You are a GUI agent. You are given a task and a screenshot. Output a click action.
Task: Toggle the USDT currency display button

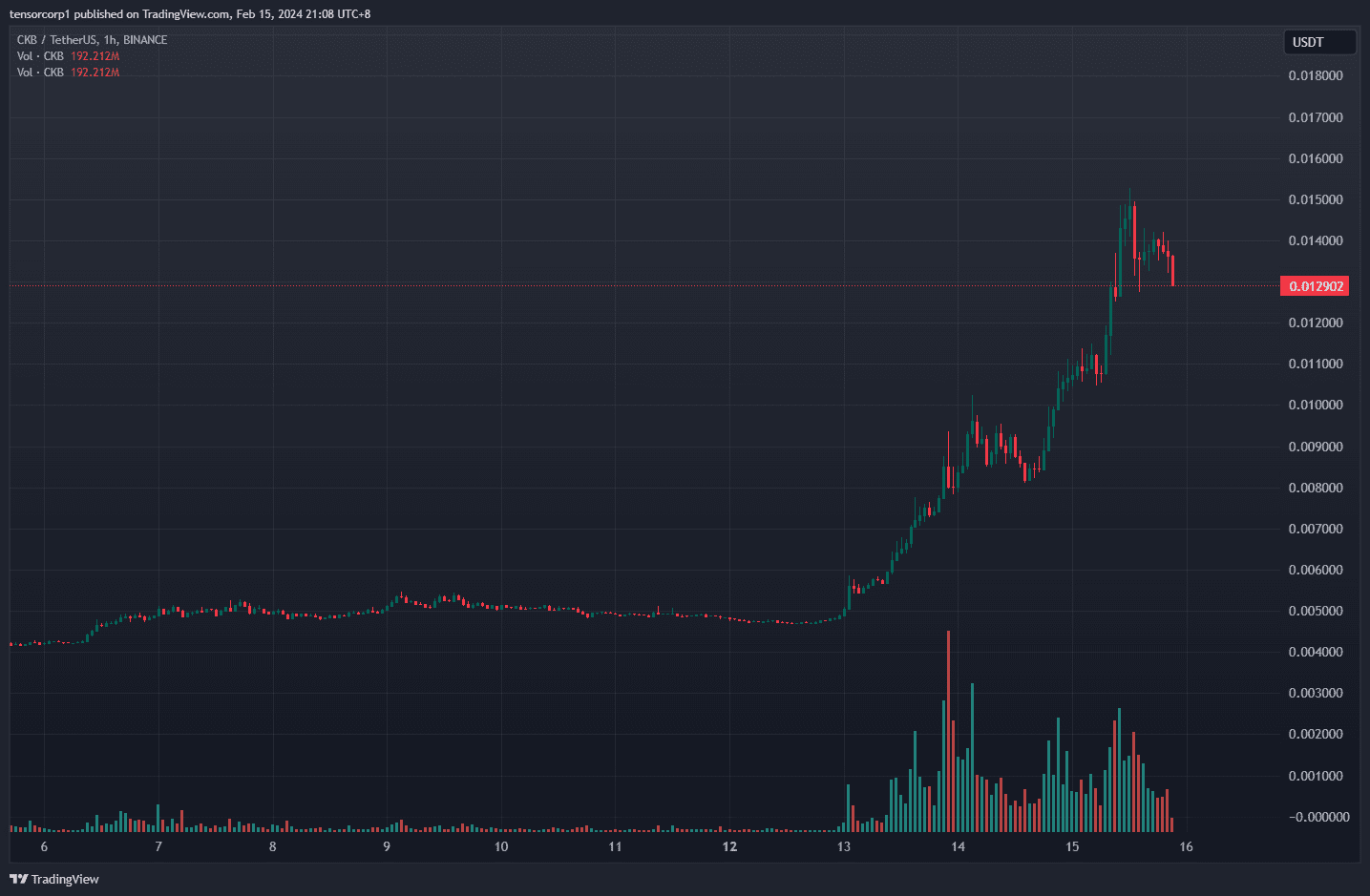tap(1319, 42)
